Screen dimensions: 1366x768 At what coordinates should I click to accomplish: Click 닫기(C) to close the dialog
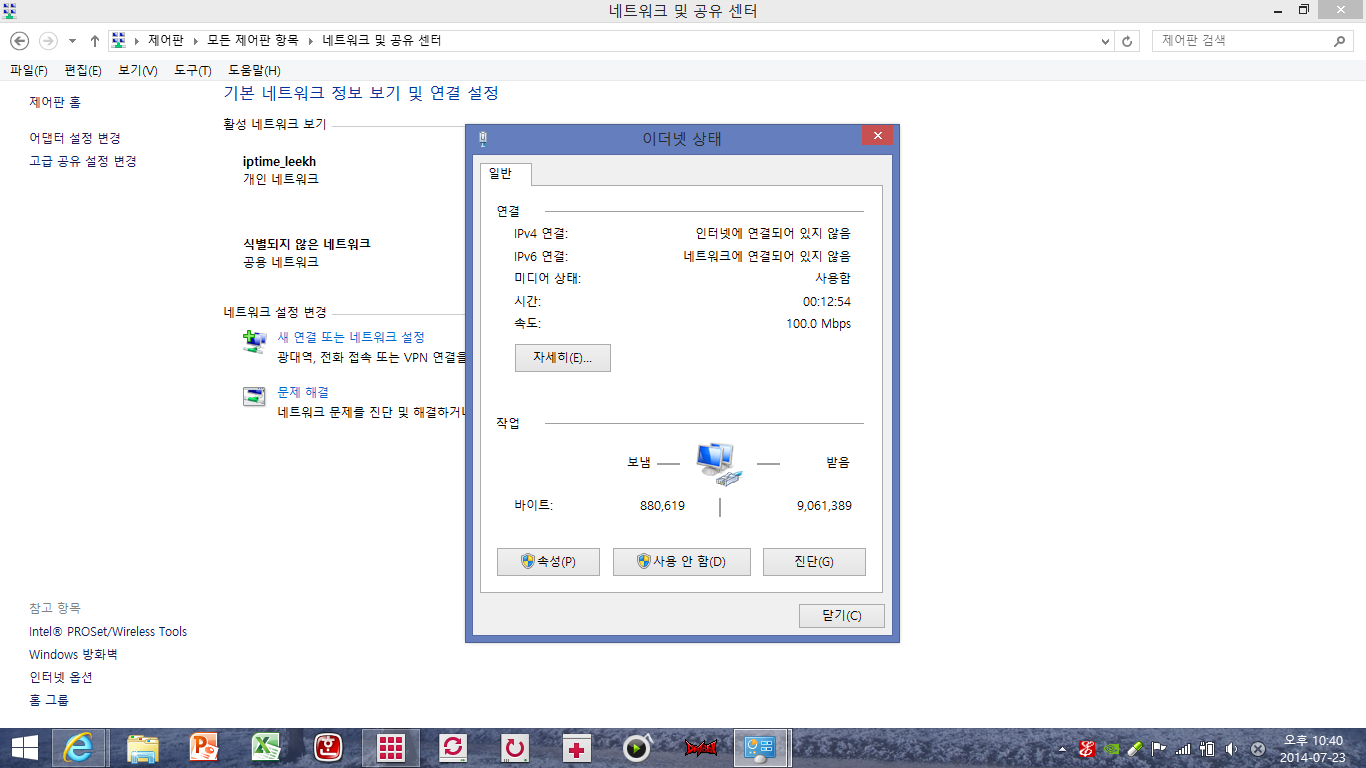(x=841, y=615)
